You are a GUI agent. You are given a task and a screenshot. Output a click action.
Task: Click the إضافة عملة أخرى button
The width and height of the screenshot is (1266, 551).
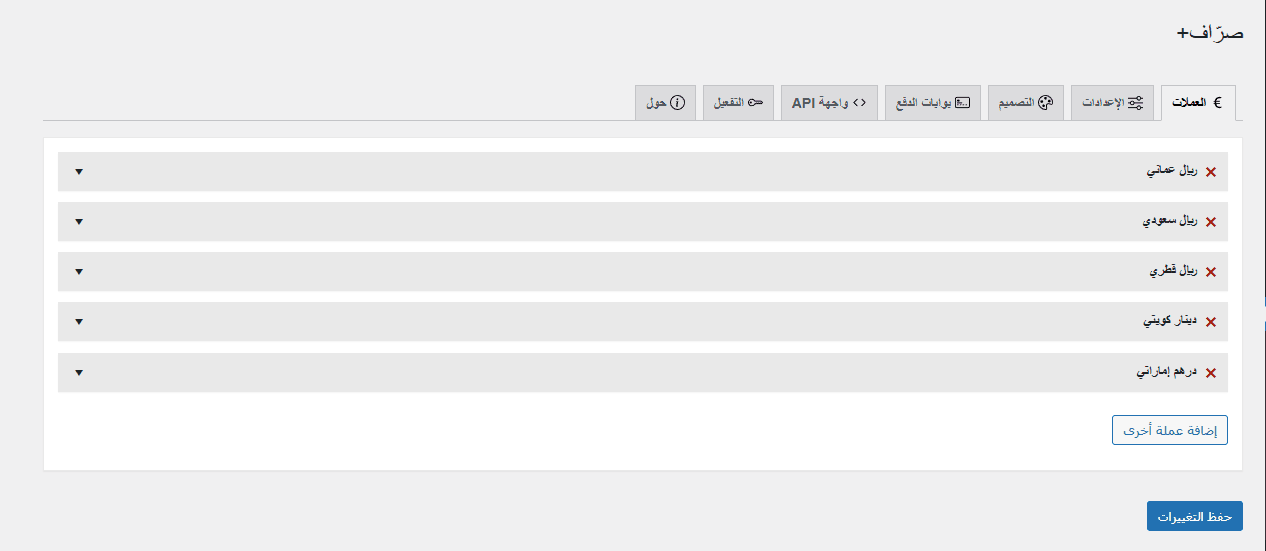pos(1169,430)
